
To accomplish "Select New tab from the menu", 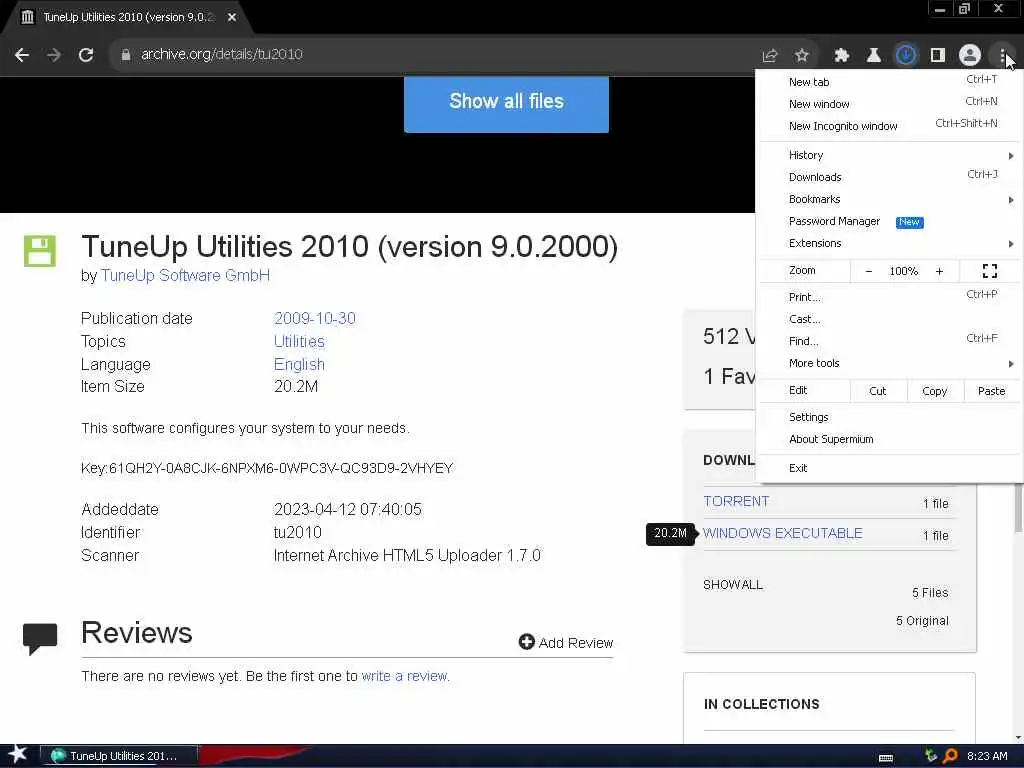I will coord(890,82).
